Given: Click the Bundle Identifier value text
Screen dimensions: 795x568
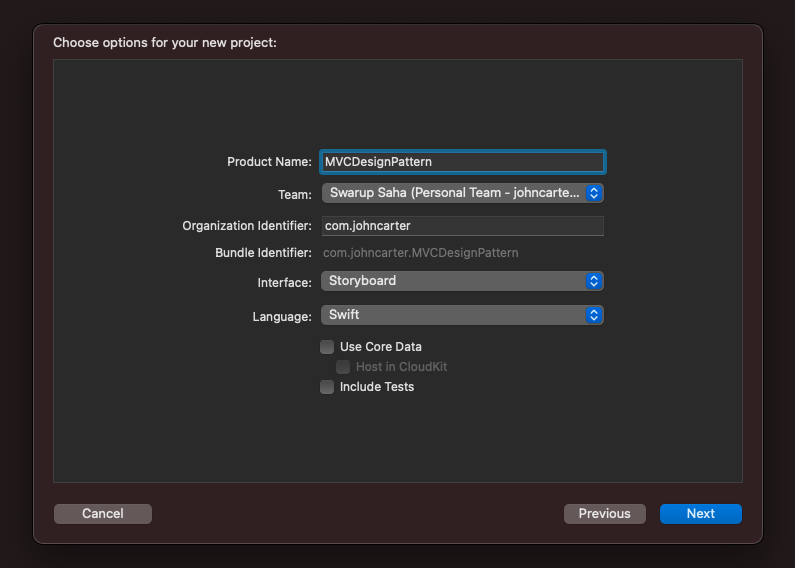Looking at the screenshot, I should tap(421, 253).
